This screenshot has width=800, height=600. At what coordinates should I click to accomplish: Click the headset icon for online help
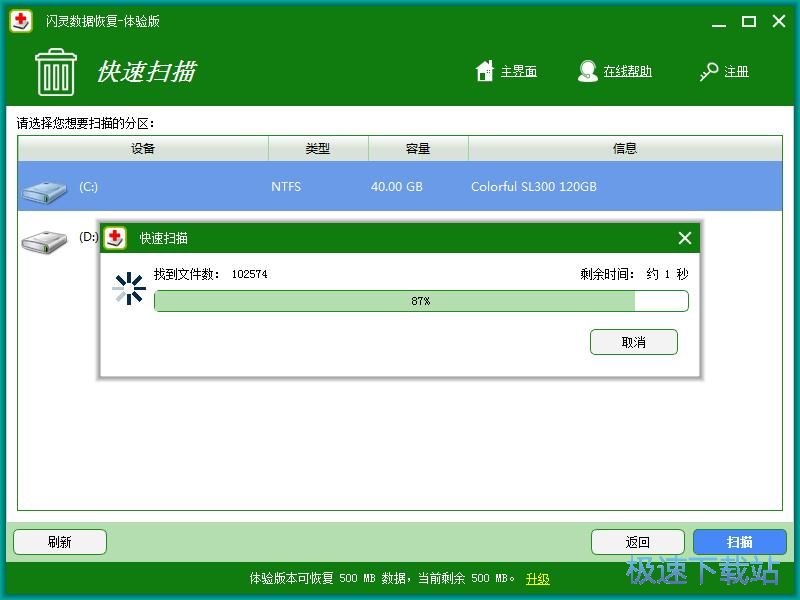pyautogui.click(x=588, y=71)
